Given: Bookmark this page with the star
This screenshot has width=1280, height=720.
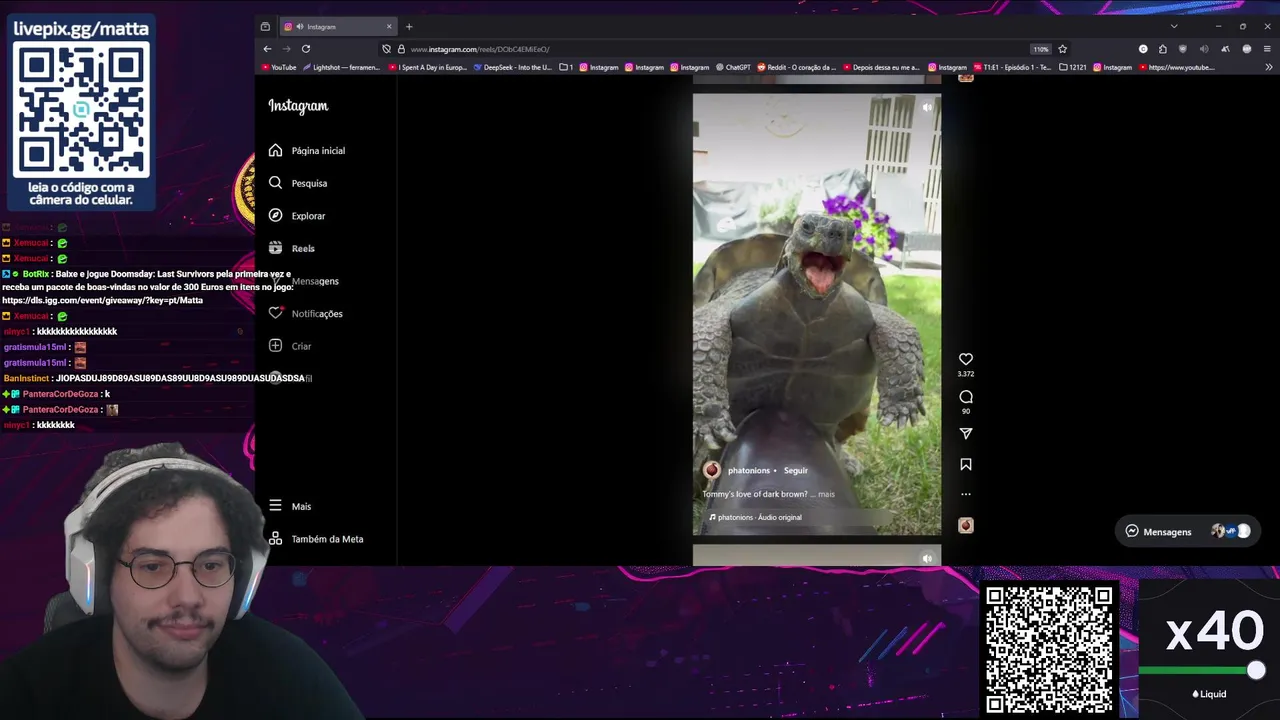Looking at the screenshot, I should (x=1062, y=49).
